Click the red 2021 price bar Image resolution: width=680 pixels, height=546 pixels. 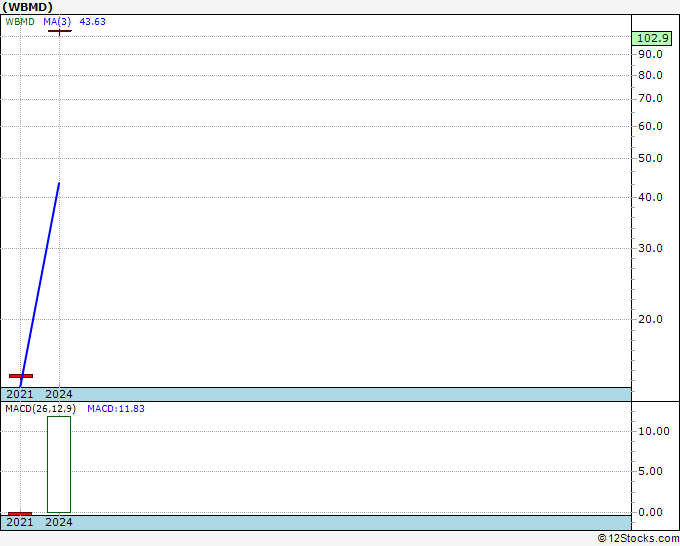point(21,376)
